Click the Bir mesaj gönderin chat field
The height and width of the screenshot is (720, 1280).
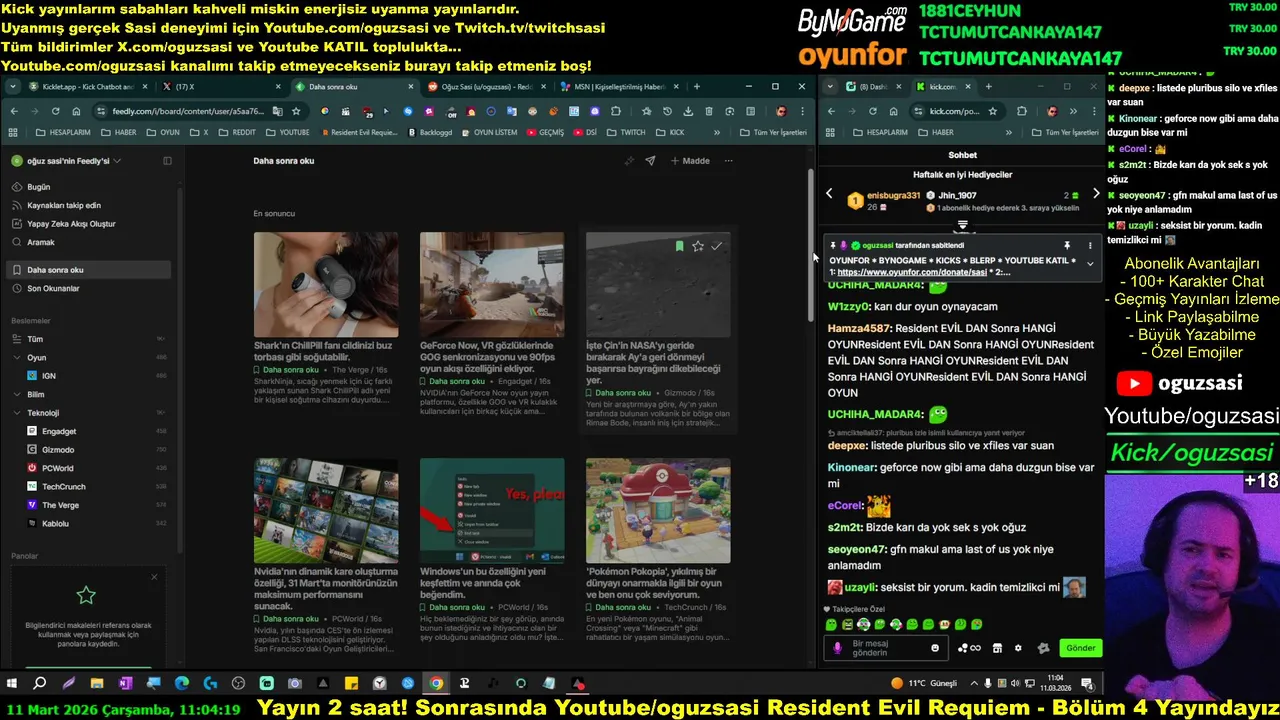[x=888, y=648]
